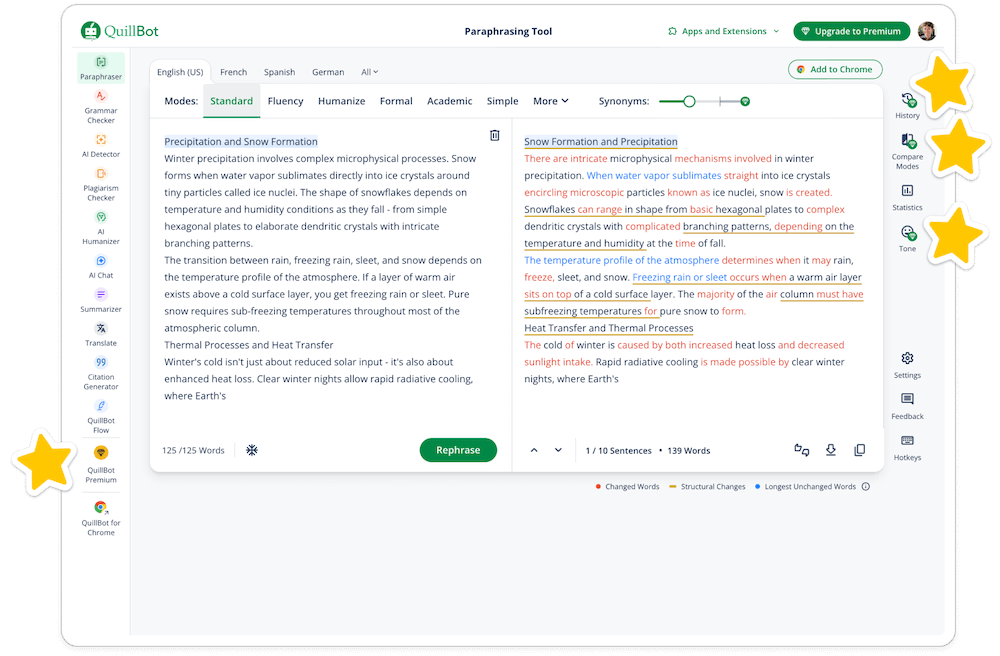Click the Synonyms slider handle

pyautogui.click(x=689, y=101)
